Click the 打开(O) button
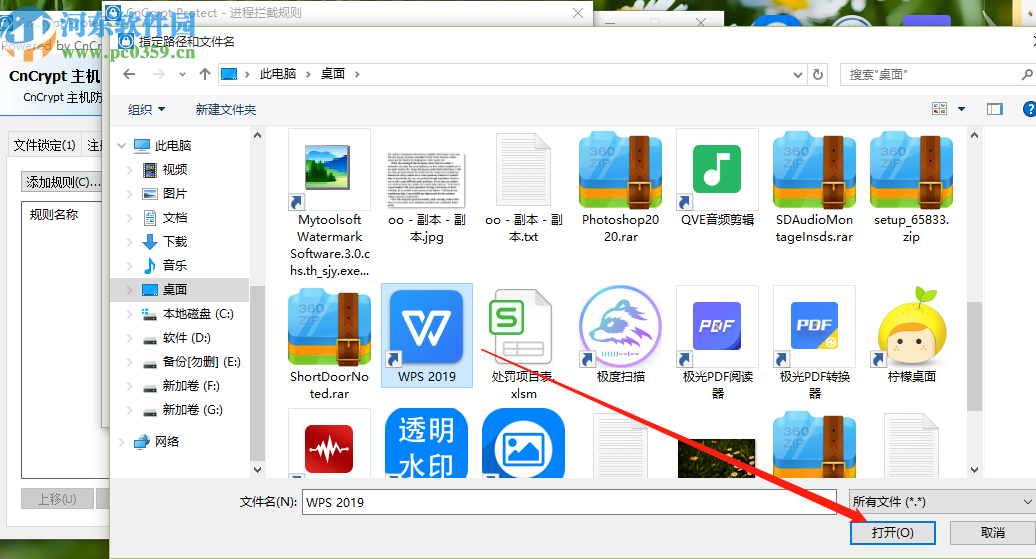 [893, 533]
